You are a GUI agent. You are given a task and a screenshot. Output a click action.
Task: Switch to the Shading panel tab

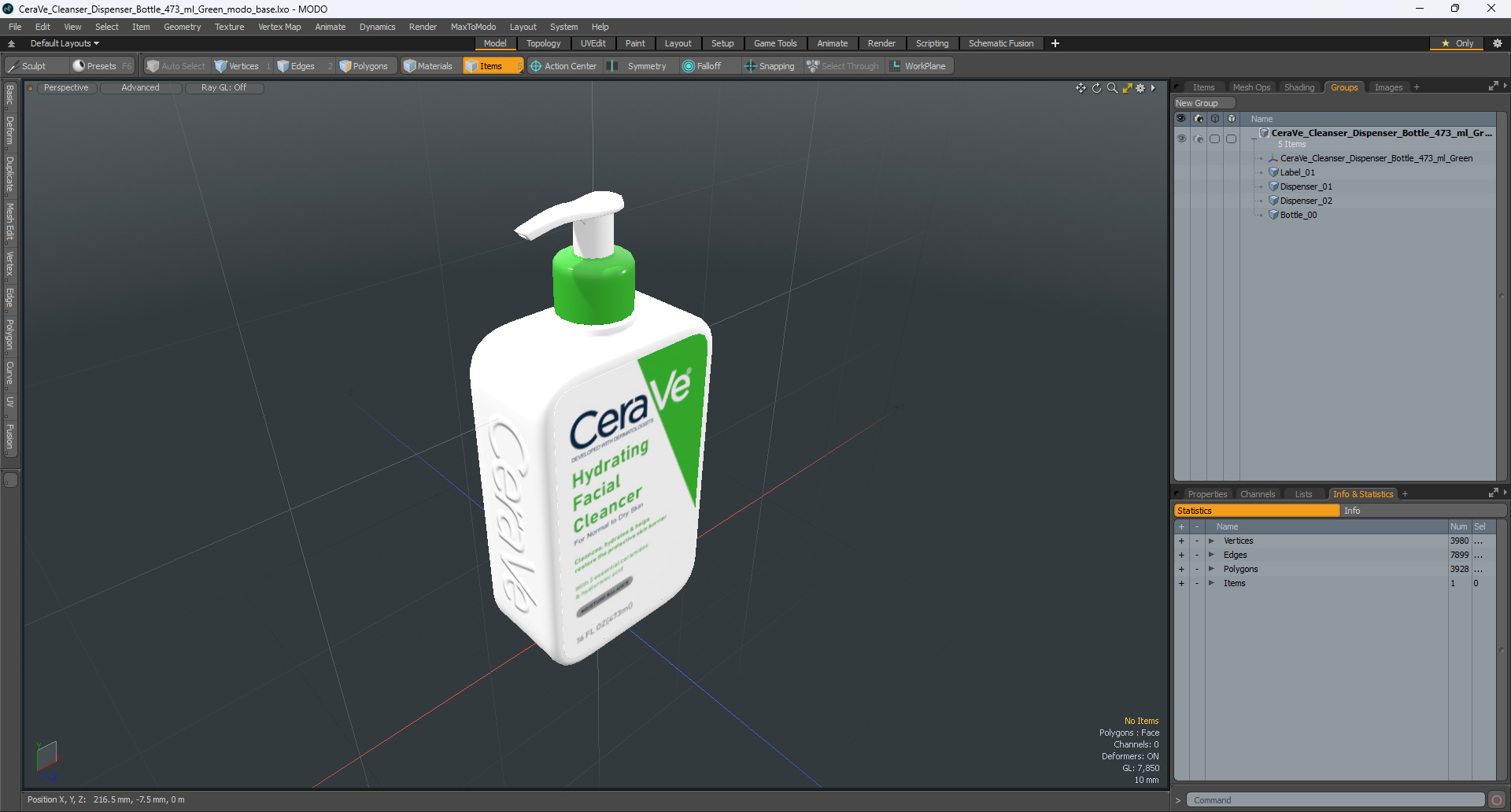click(1299, 87)
